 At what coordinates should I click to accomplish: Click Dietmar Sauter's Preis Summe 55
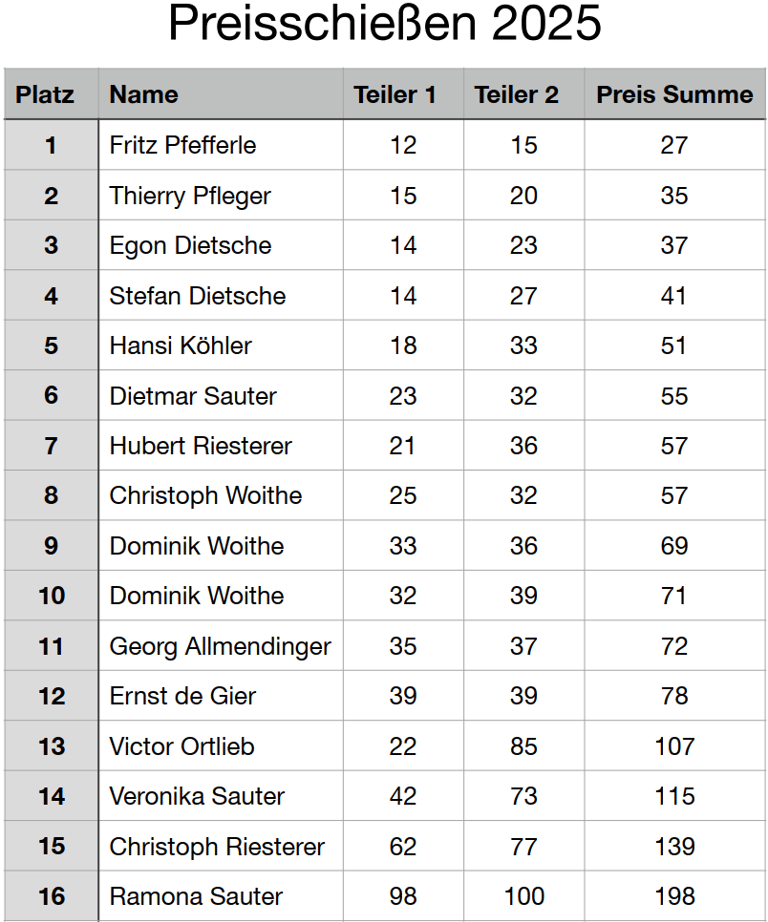(674, 396)
